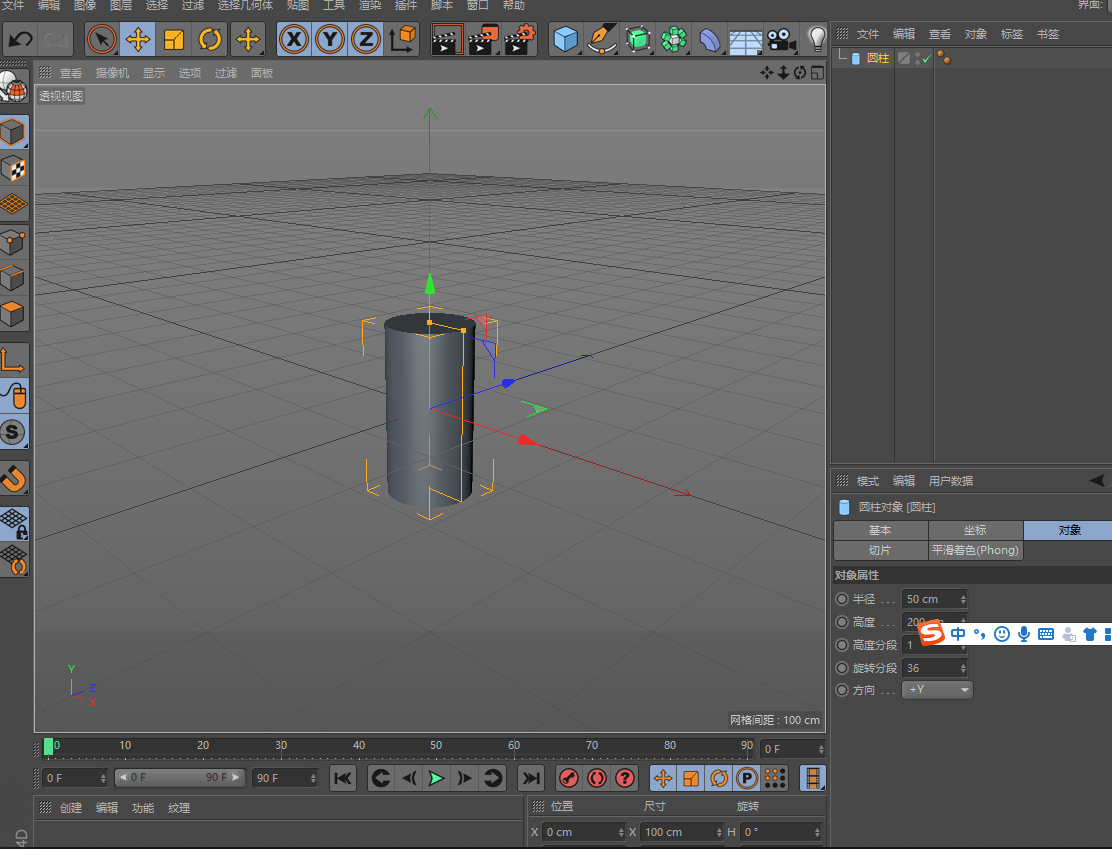
Task: Switch to 坐标 tab
Action: pyautogui.click(x=975, y=530)
